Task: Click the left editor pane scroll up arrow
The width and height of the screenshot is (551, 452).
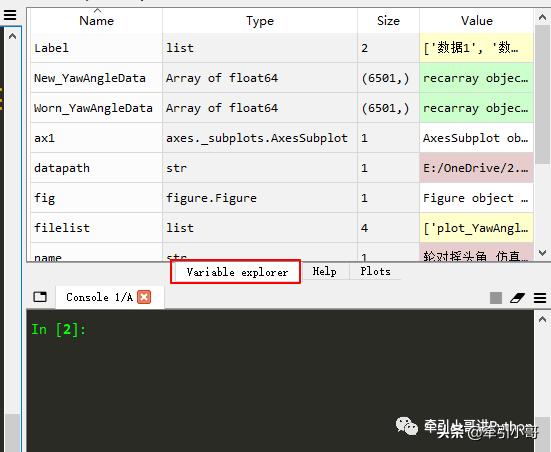Action: 13,36
